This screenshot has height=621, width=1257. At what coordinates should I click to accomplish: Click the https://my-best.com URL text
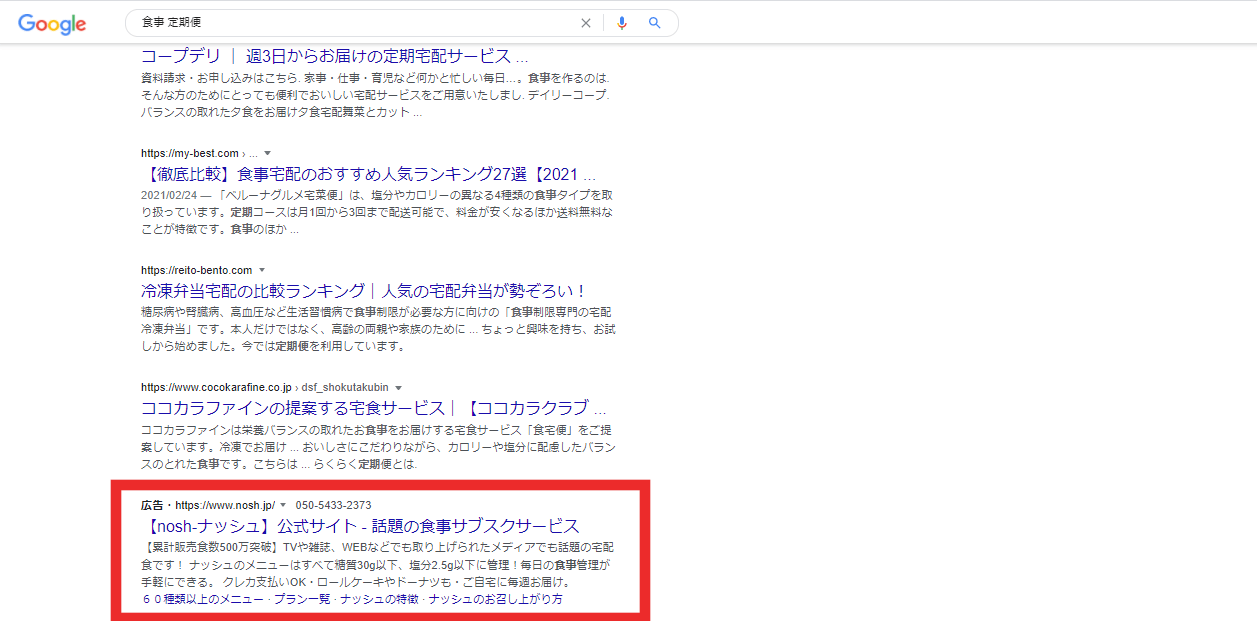[190, 153]
